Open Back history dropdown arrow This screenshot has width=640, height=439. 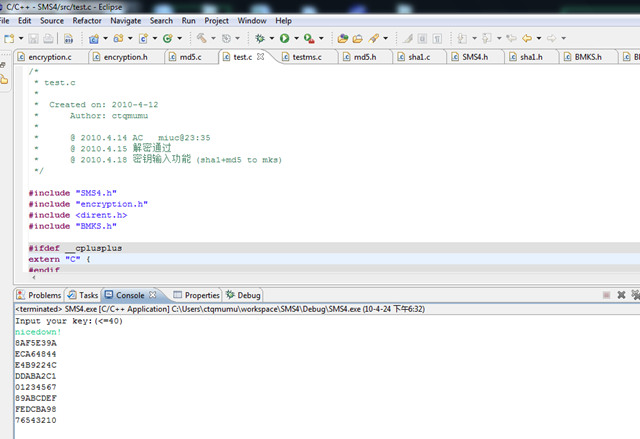coord(539,38)
